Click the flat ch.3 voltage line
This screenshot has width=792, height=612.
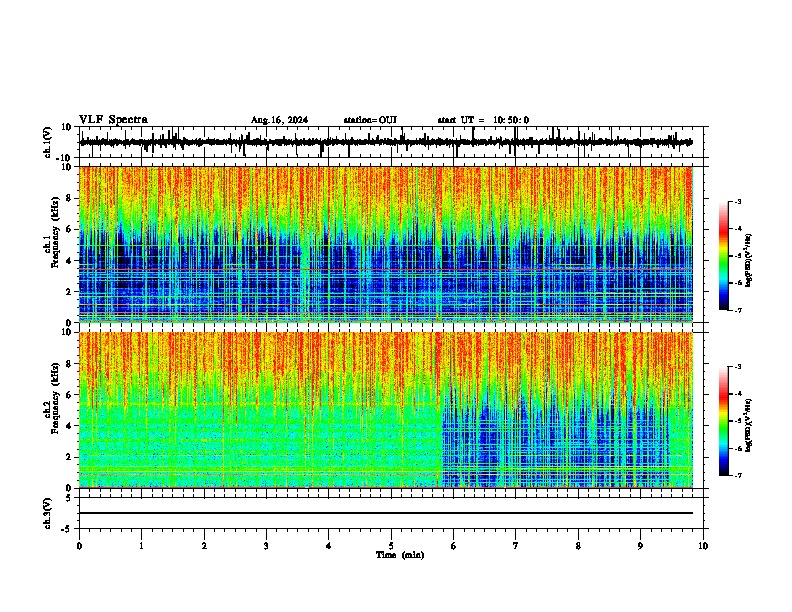tap(386, 513)
